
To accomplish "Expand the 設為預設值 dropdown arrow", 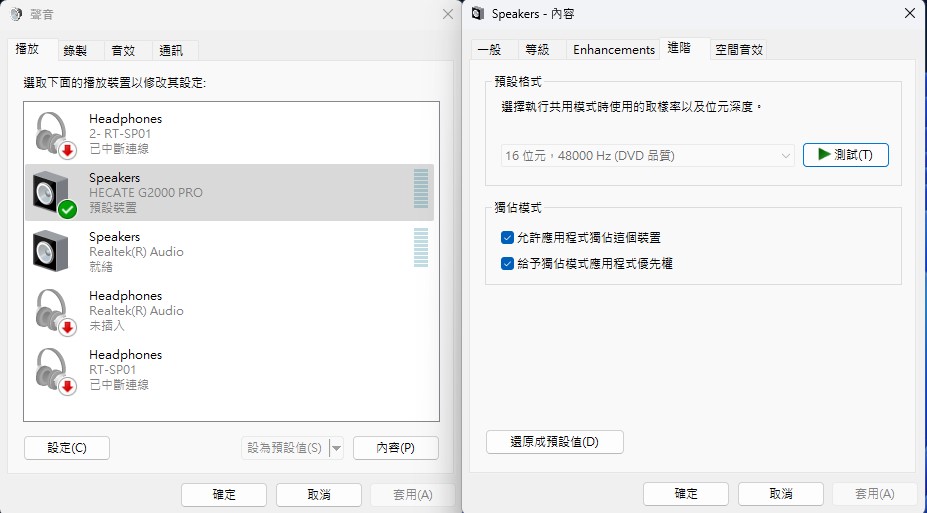I will pos(336,448).
